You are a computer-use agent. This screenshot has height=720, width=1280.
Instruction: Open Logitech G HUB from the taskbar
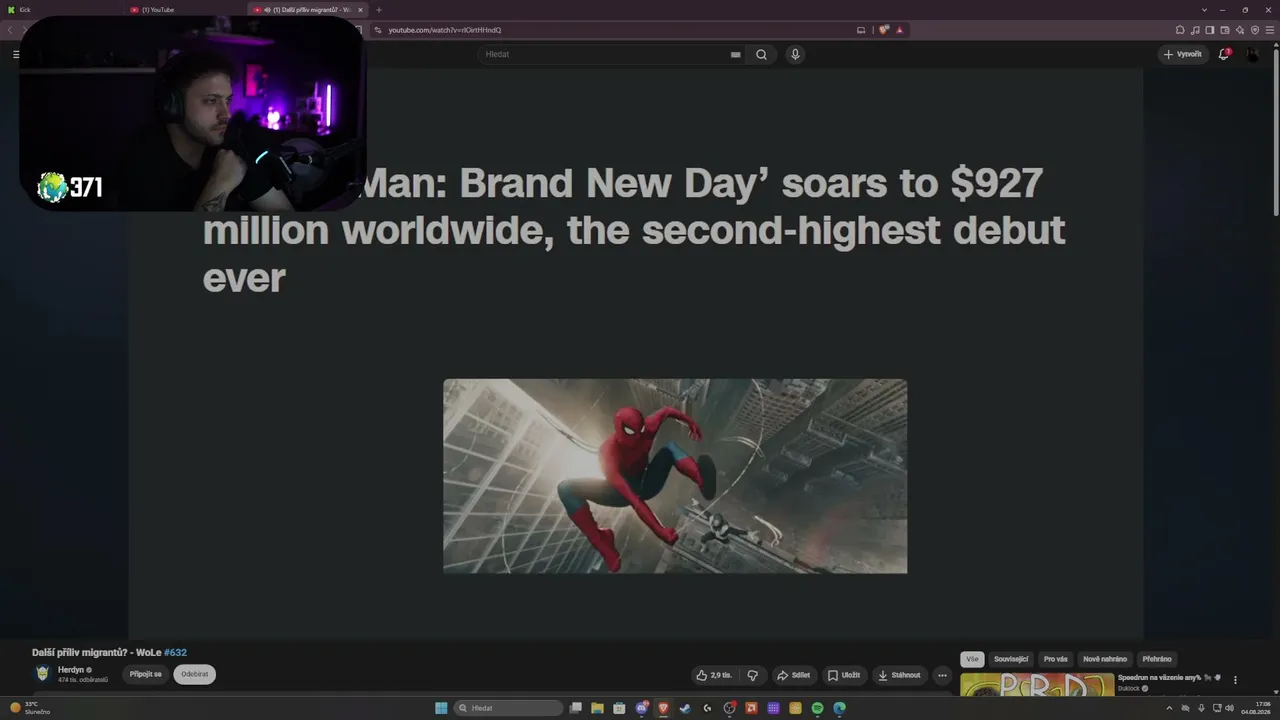click(x=707, y=708)
